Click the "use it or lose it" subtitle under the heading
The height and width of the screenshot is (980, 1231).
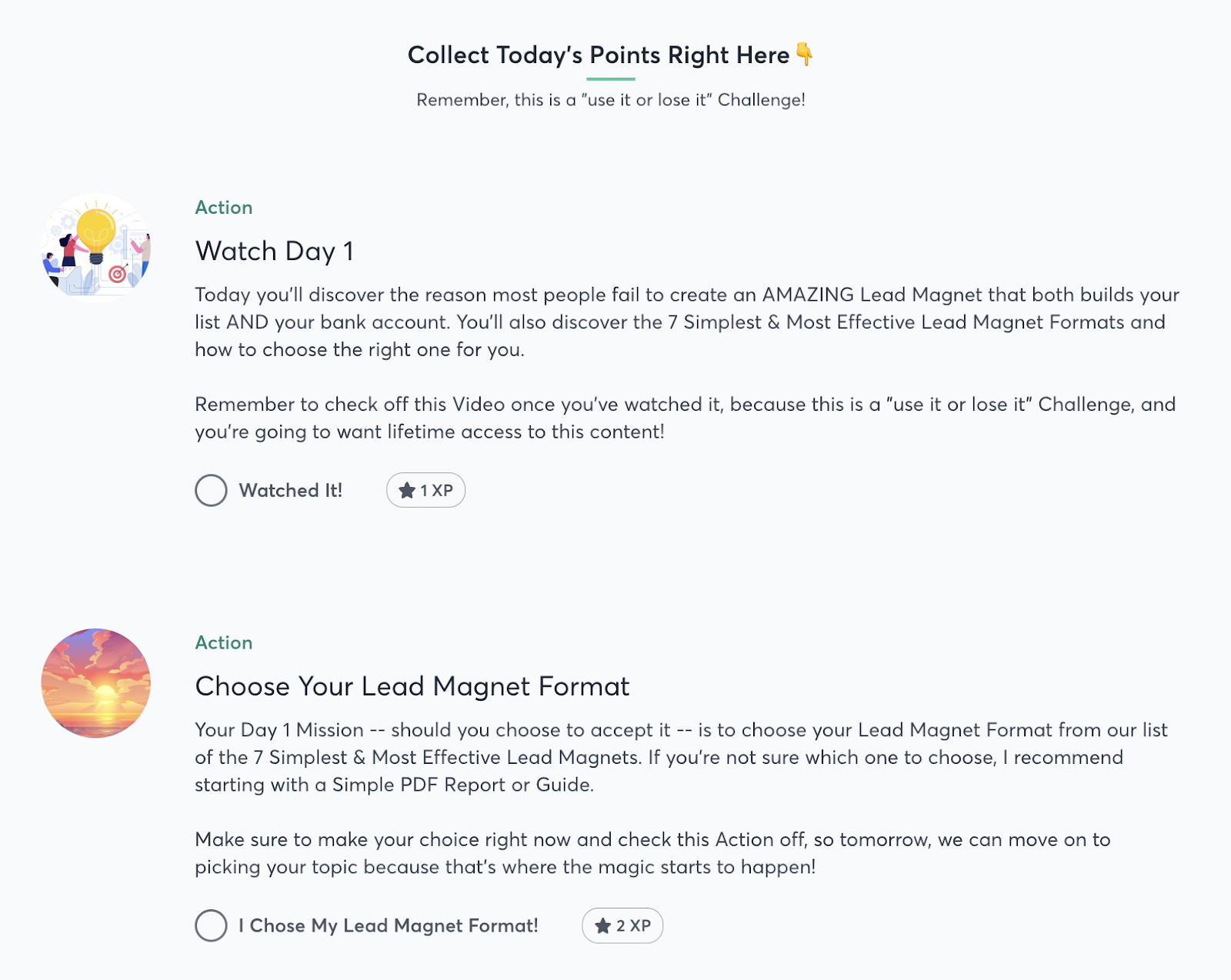tap(611, 100)
